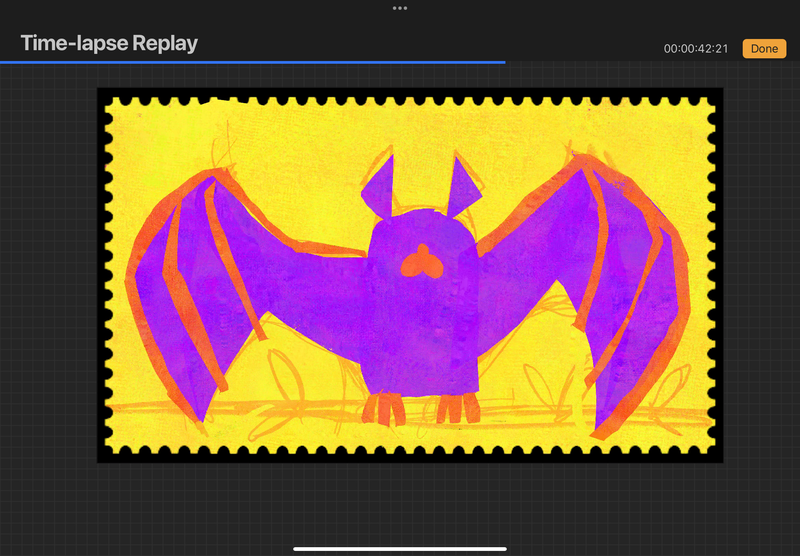Click the yellow sky above the bat's head

point(420,130)
